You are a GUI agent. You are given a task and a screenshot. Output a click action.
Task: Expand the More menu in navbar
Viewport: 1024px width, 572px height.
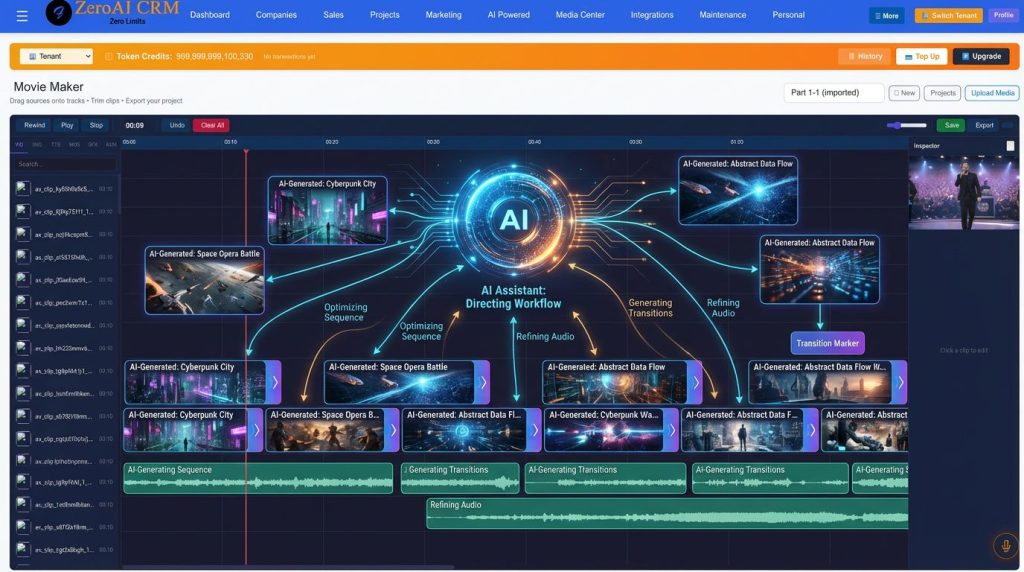(886, 16)
